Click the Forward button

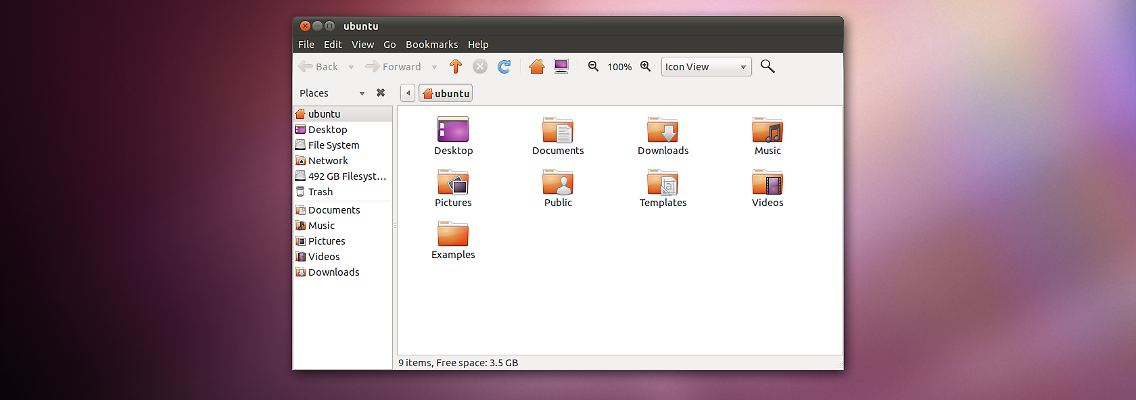(x=393, y=67)
